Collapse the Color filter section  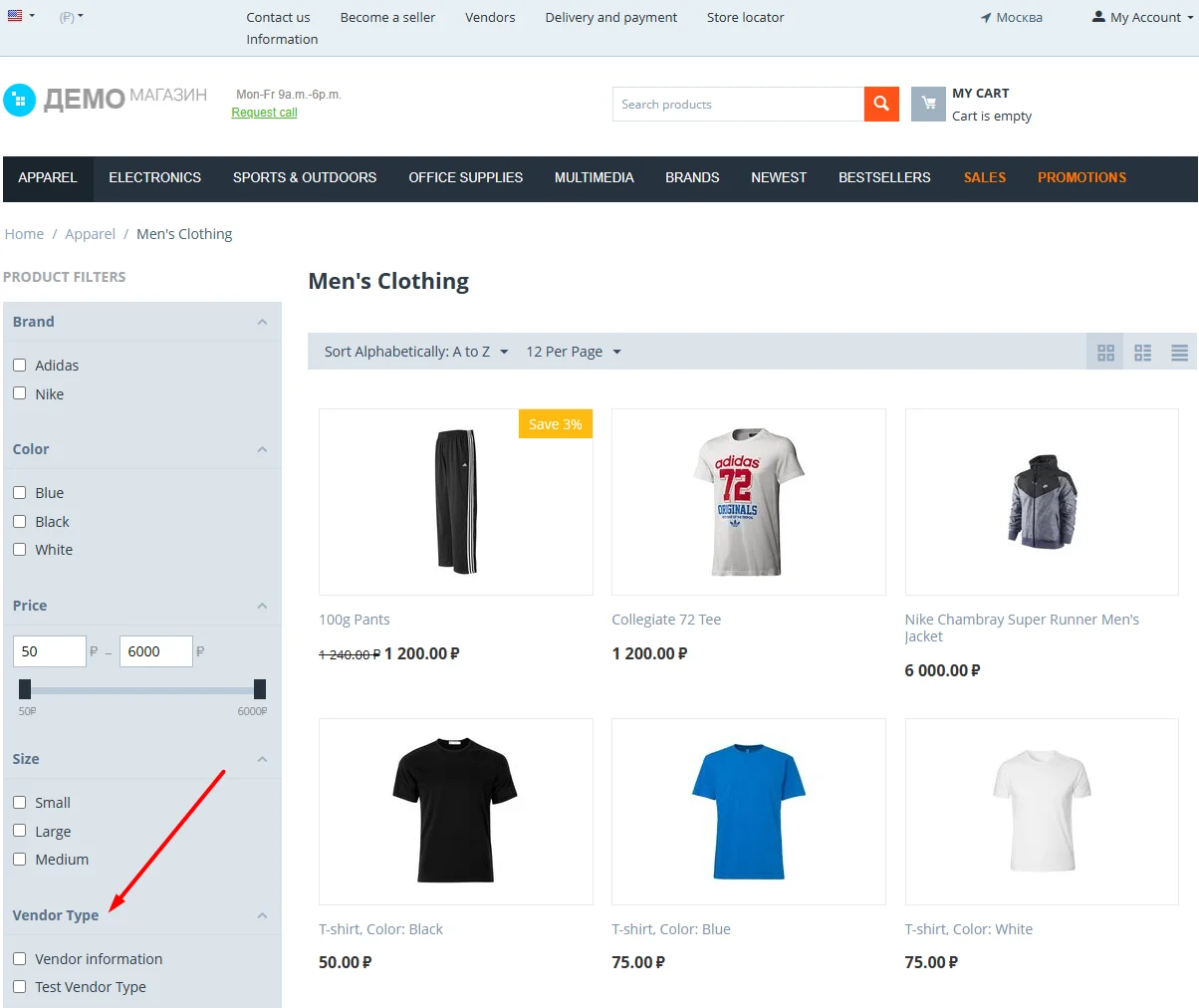point(262,449)
